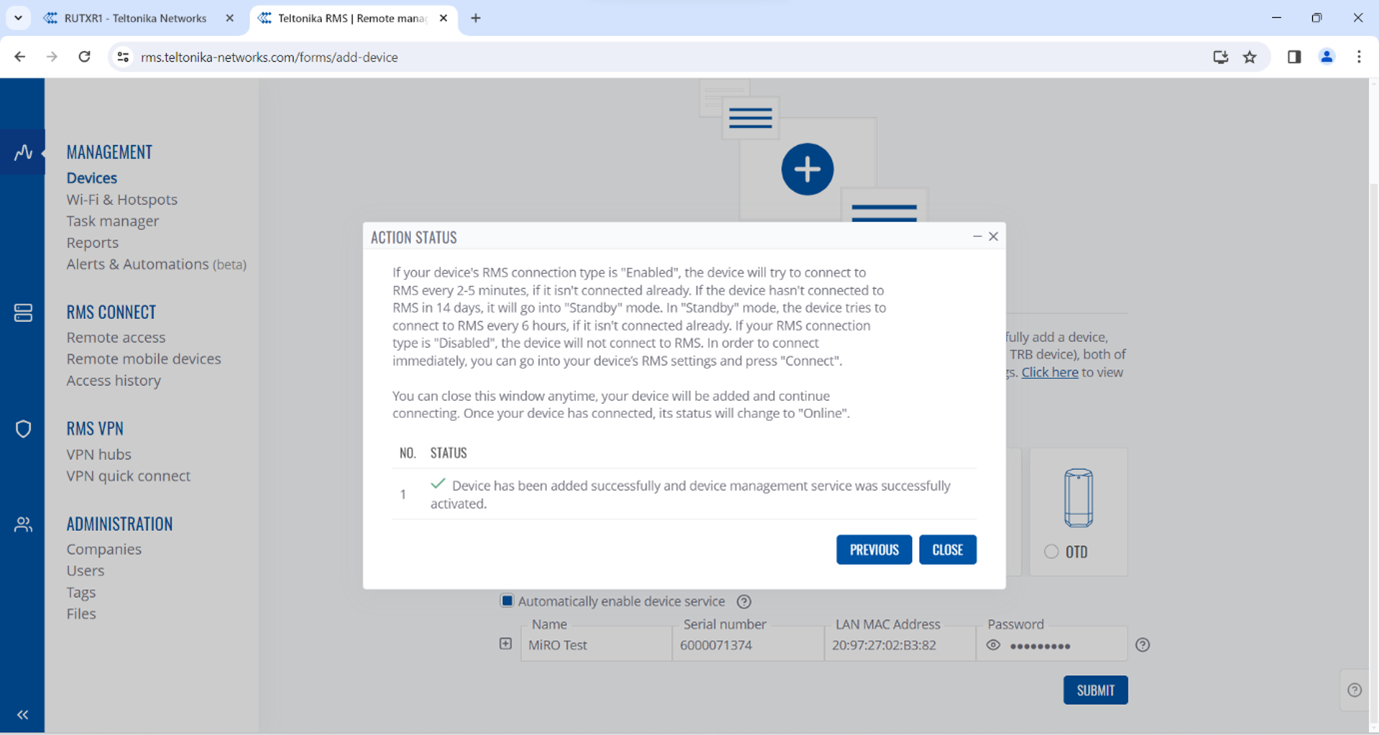Open the Chrome tab search dropdown
1379x735 pixels.
(x=18, y=18)
